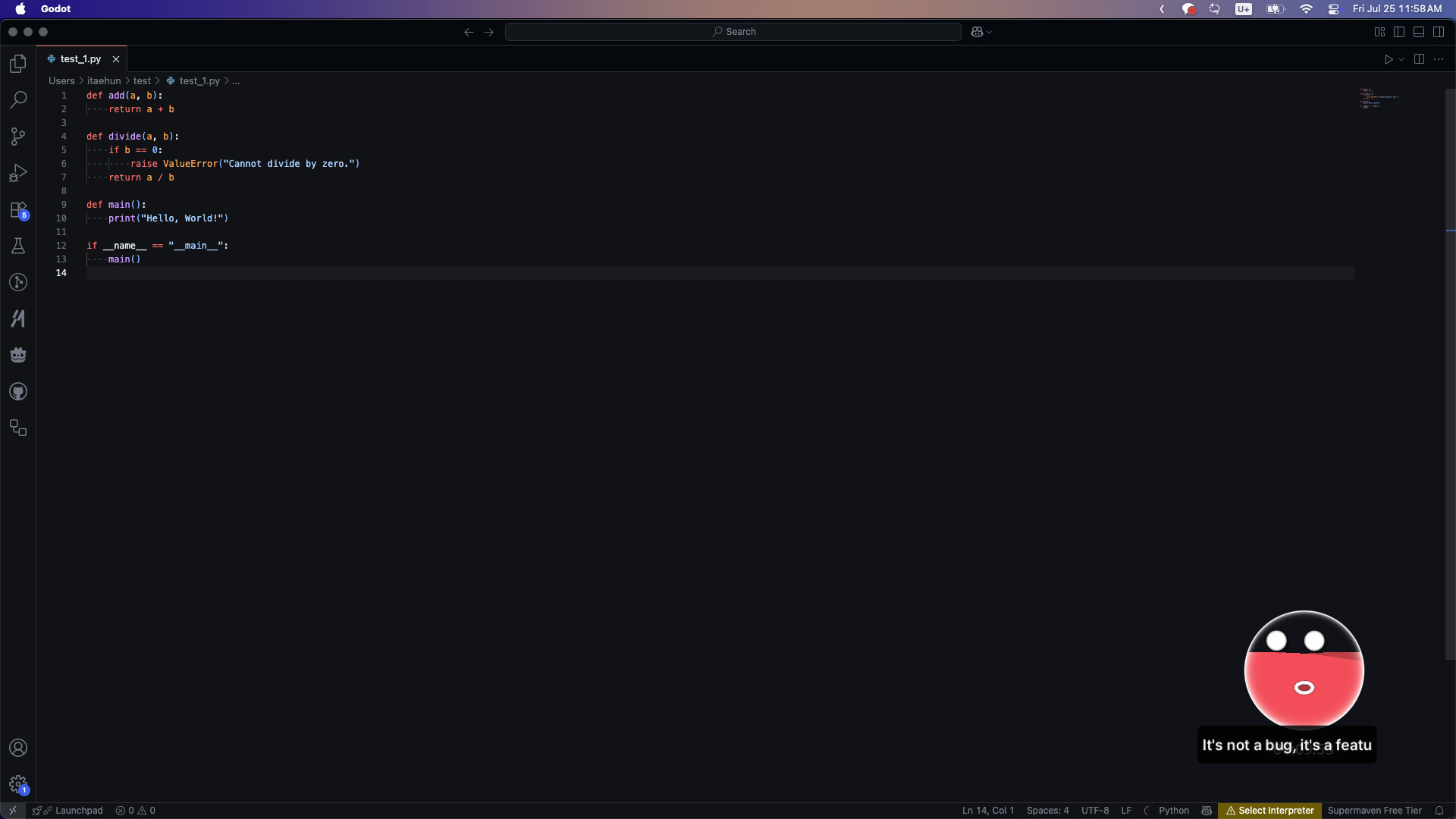1456x819 pixels.
Task: Open the Copilot chat dropdown chevron
Action: click(x=990, y=32)
